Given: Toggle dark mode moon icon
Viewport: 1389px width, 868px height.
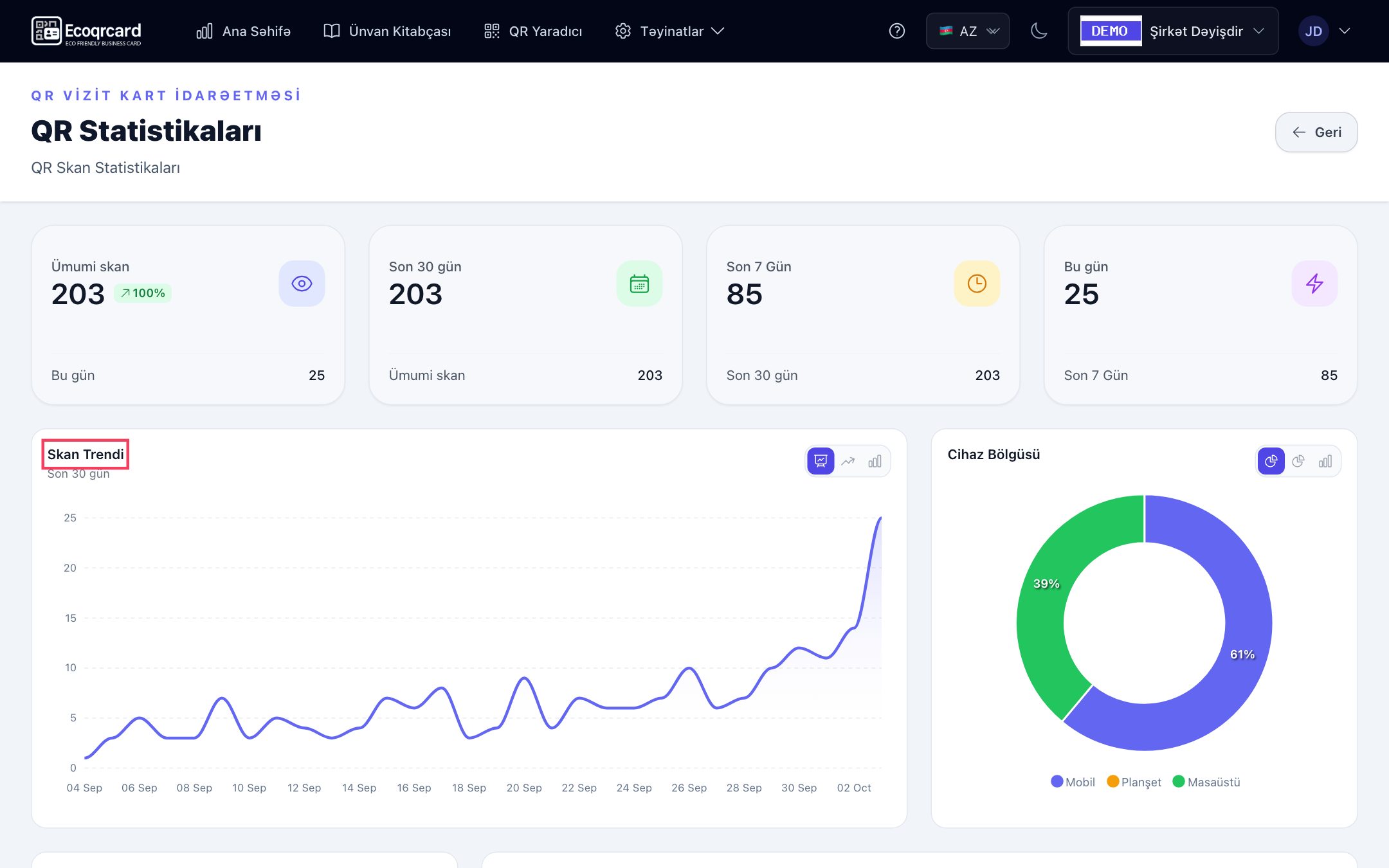Looking at the screenshot, I should pyautogui.click(x=1039, y=31).
